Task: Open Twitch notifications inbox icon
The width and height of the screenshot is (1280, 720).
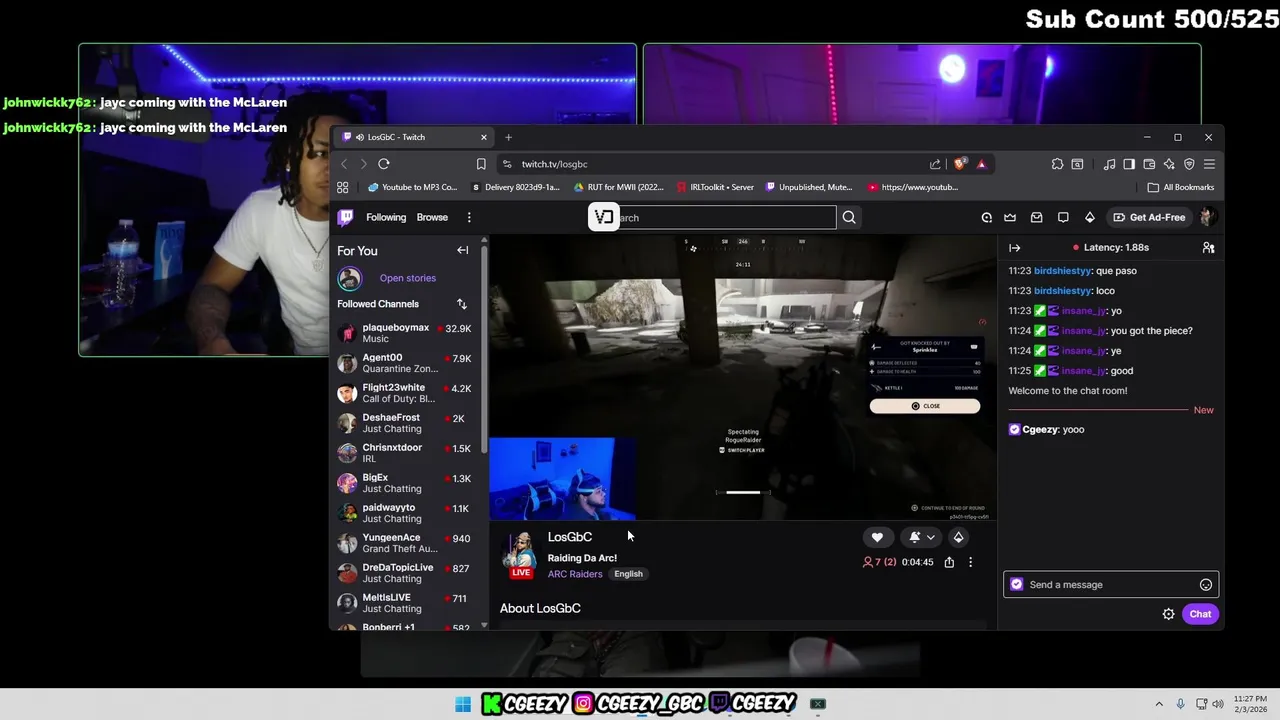Action: [x=1037, y=217]
